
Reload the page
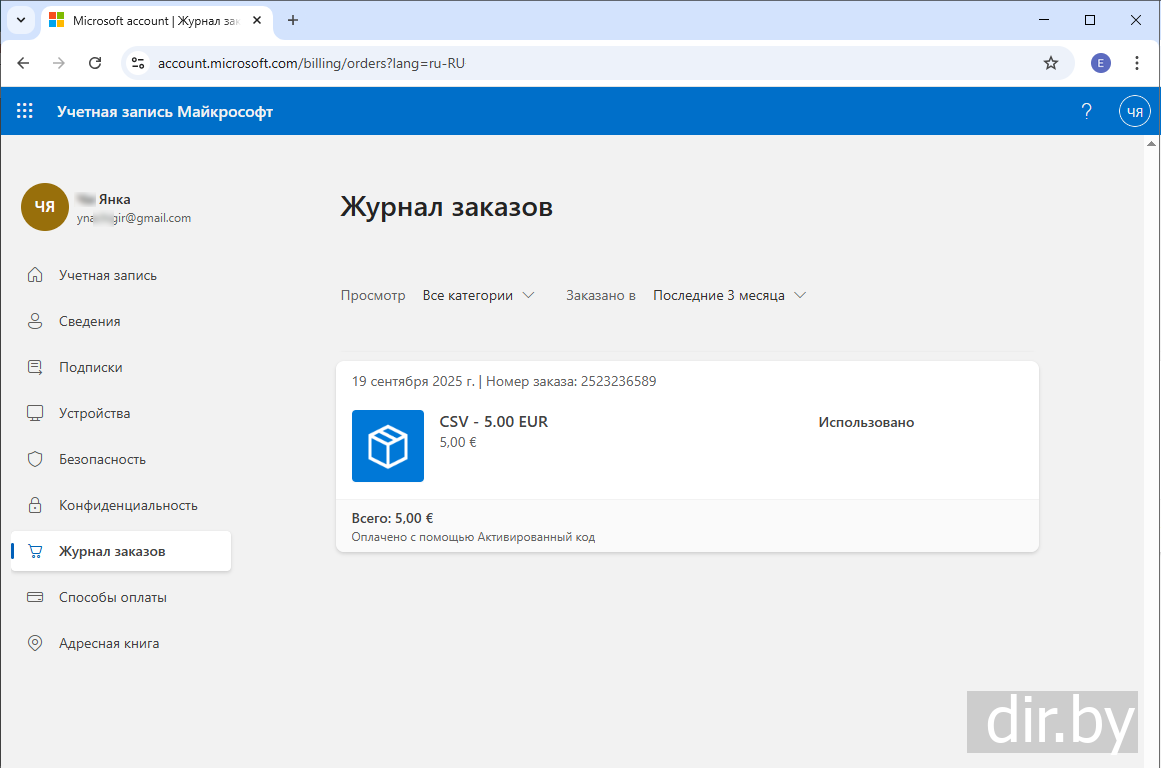coord(95,63)
